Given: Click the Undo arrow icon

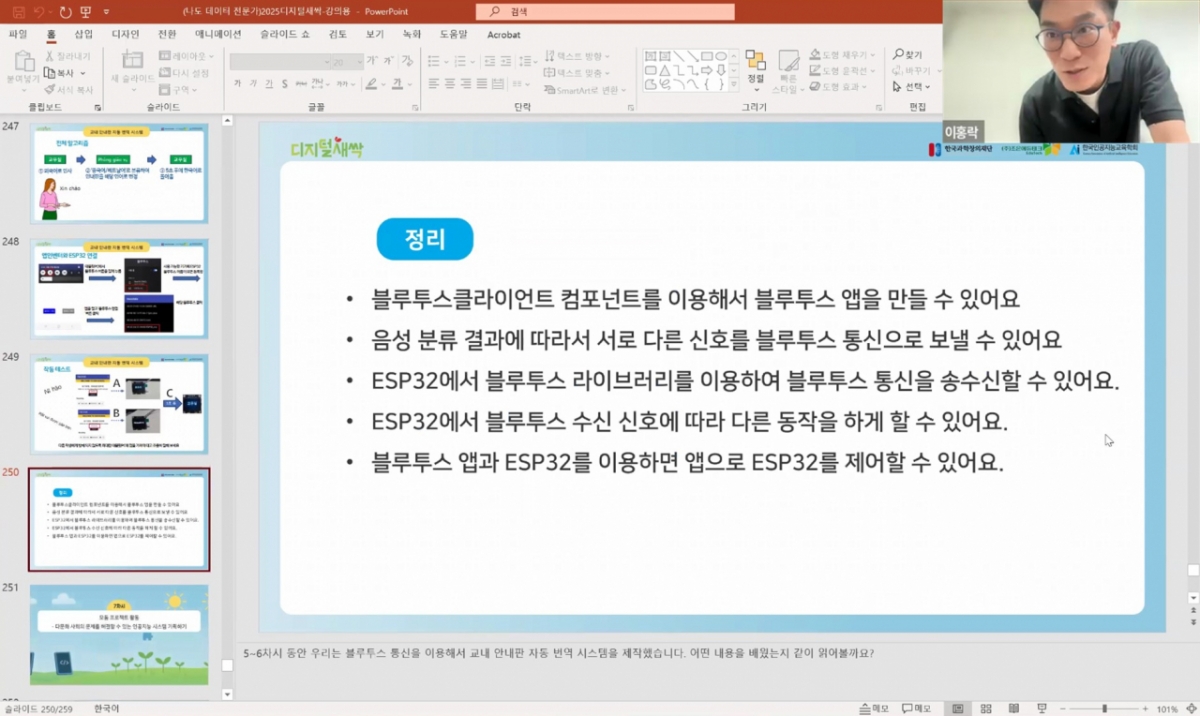Looking at the screenshot, I should (x=39, y=12).
